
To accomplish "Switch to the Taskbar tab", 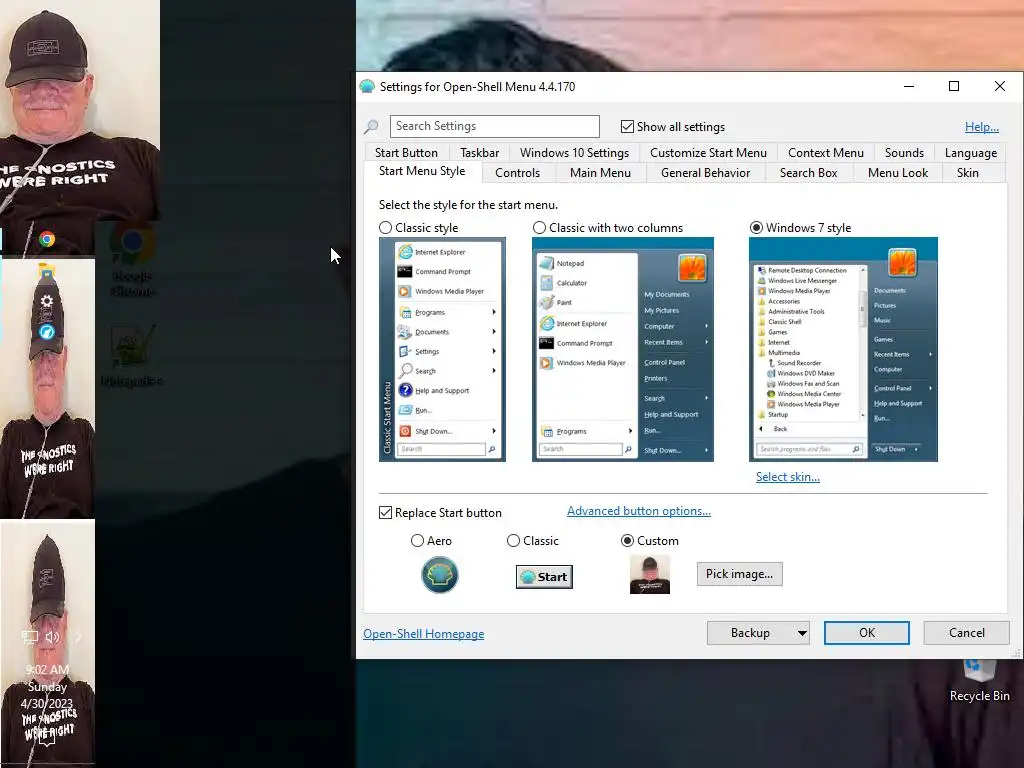I will click(x=479, y=153).
